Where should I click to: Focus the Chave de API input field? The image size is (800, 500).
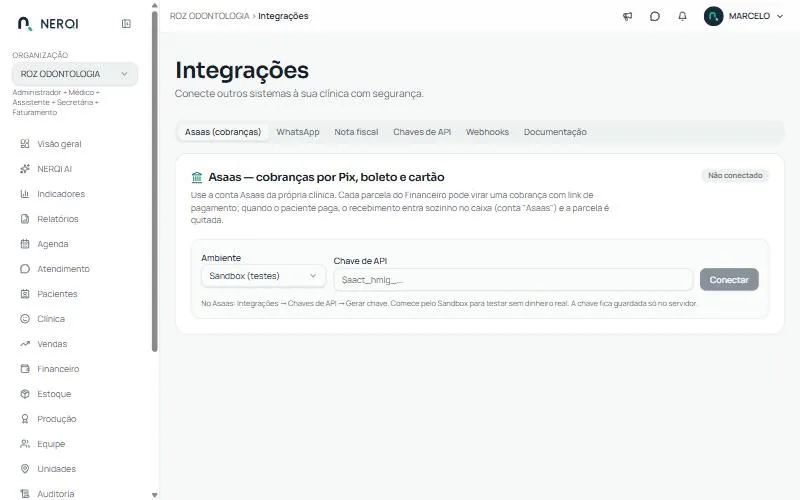click(x=513, y=280)
